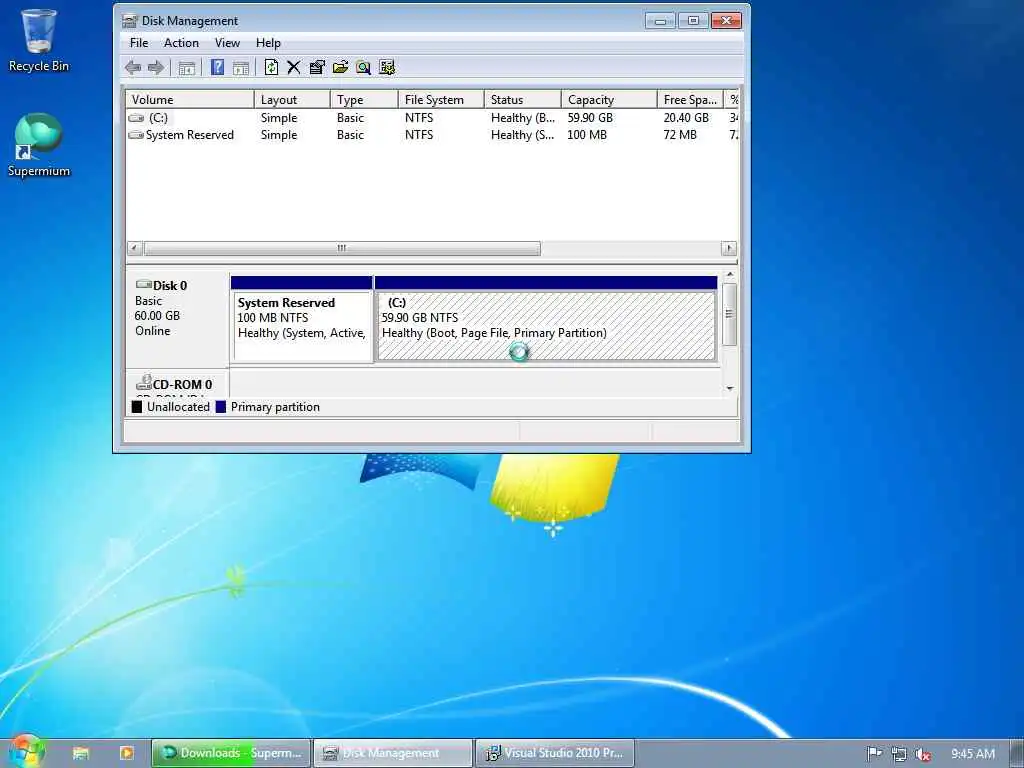1024x768 pixels.
Task: Click the CD-ROM 0 drive icon
Action: [144, 383]
